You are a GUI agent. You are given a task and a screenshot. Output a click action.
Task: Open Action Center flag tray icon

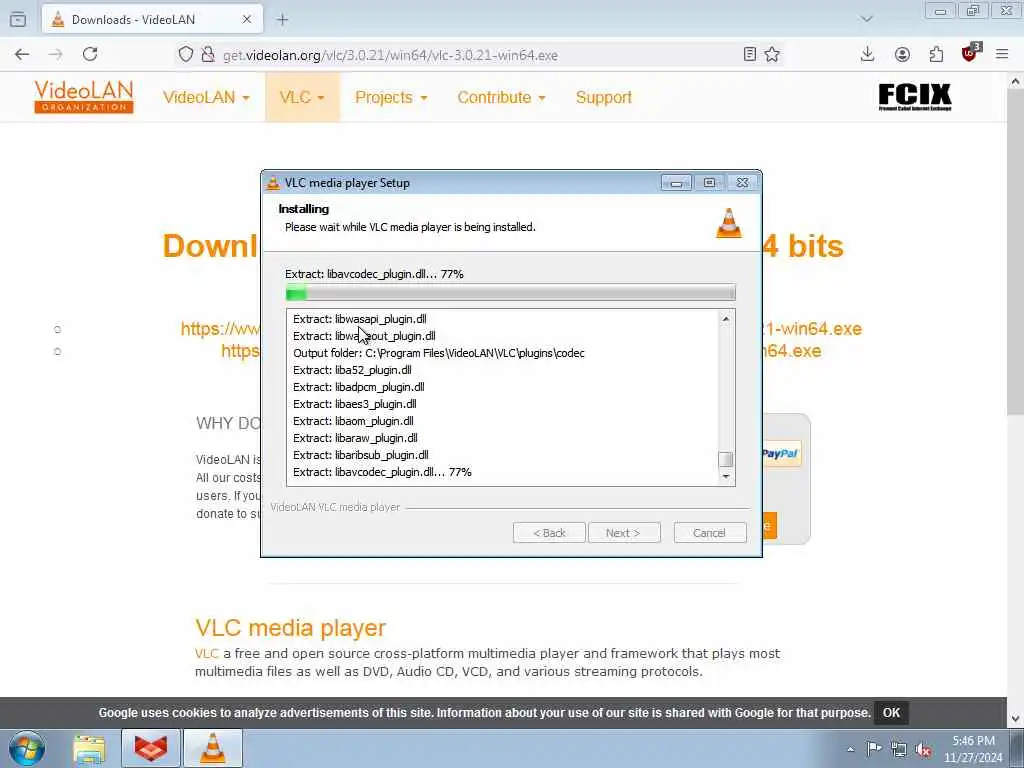pos(874,749)
